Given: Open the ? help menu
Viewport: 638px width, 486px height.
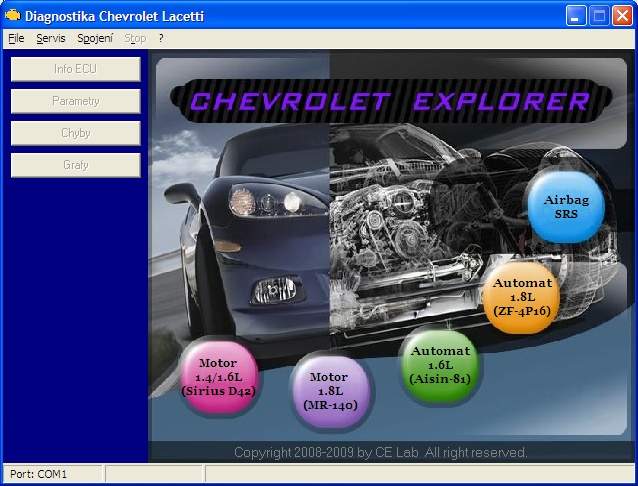Looking at the screenshot, I should click(x=161, y=38).
